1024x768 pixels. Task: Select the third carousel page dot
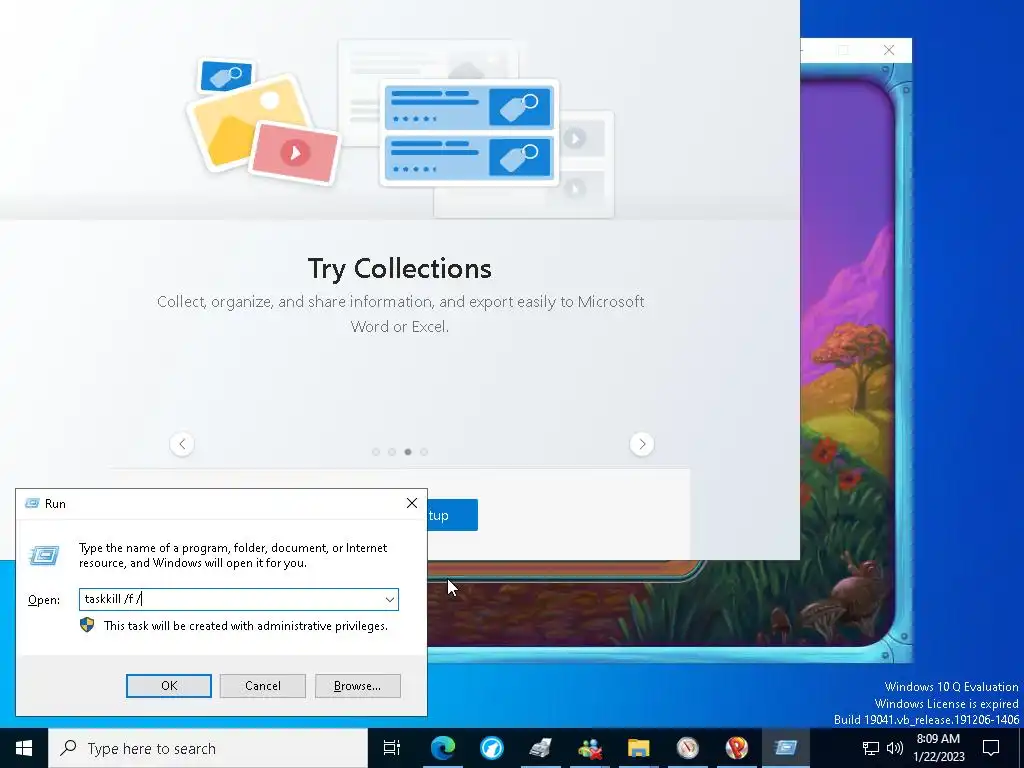tap(408, 452)
